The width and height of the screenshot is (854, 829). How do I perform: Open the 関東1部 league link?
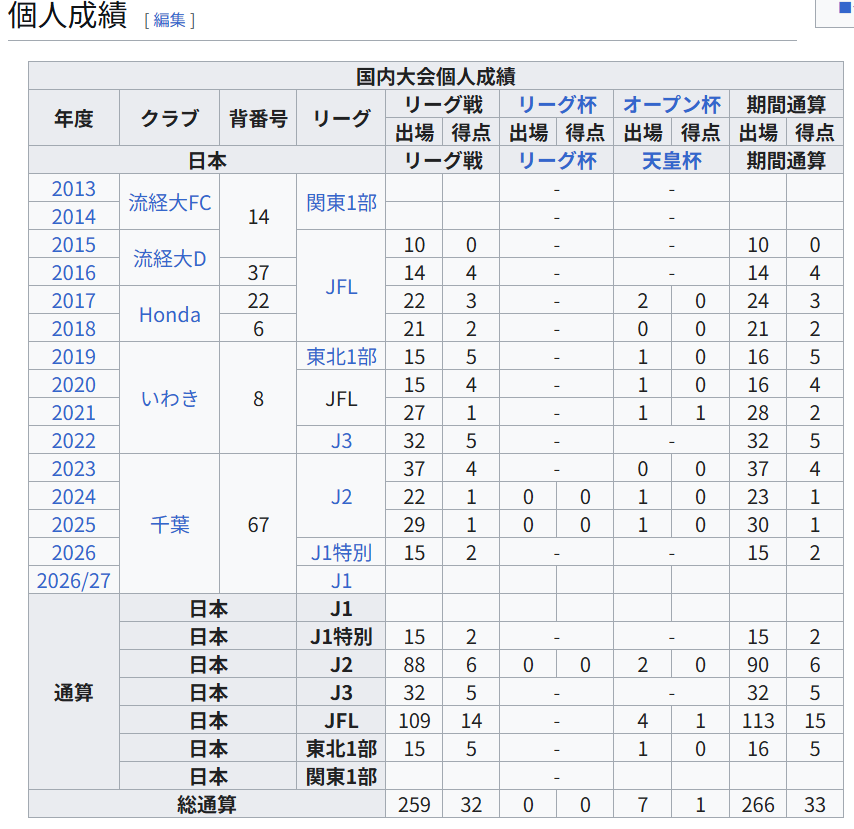click(341, 203)
